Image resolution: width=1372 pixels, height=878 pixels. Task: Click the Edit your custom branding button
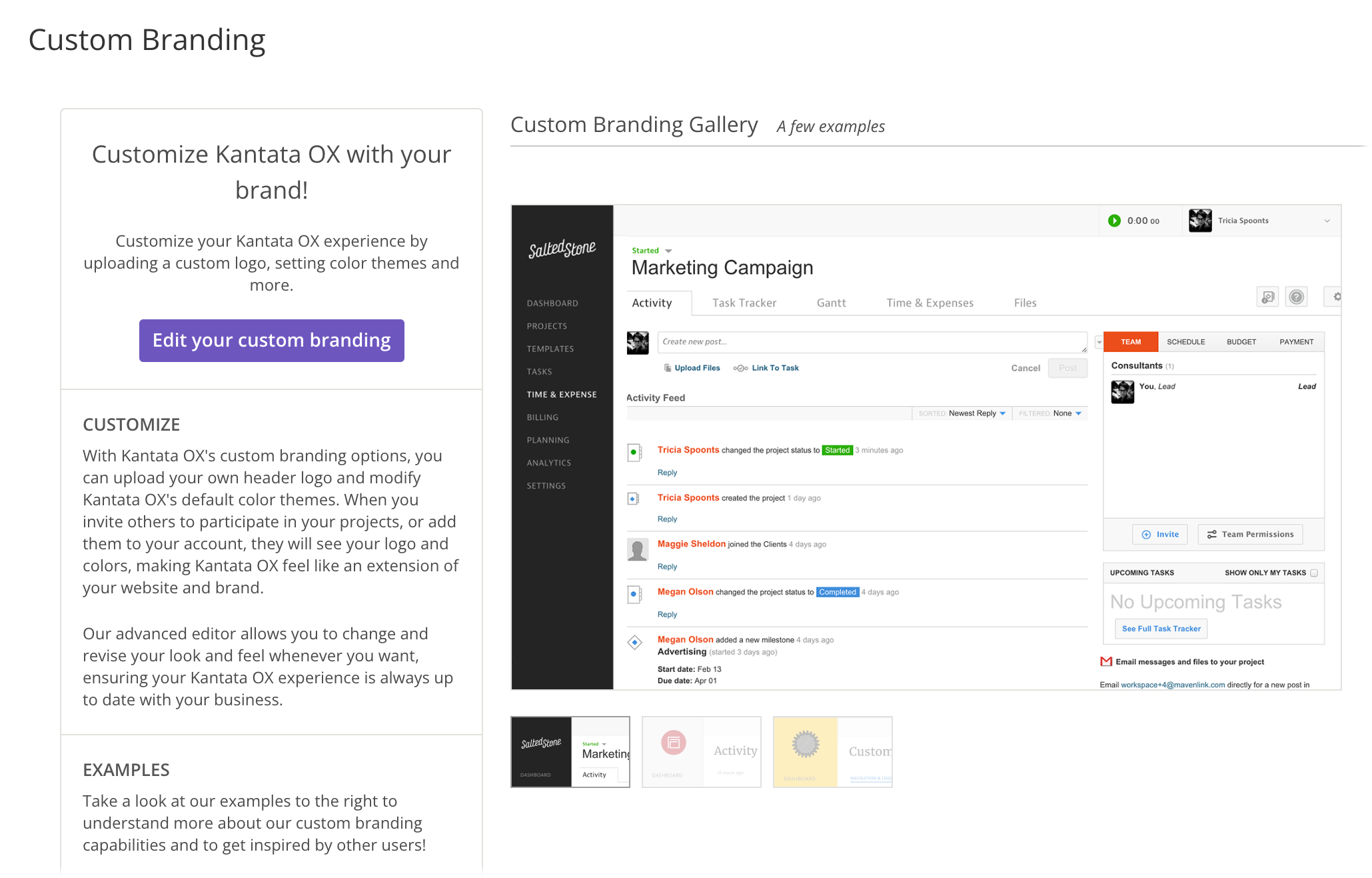point(271,340)
